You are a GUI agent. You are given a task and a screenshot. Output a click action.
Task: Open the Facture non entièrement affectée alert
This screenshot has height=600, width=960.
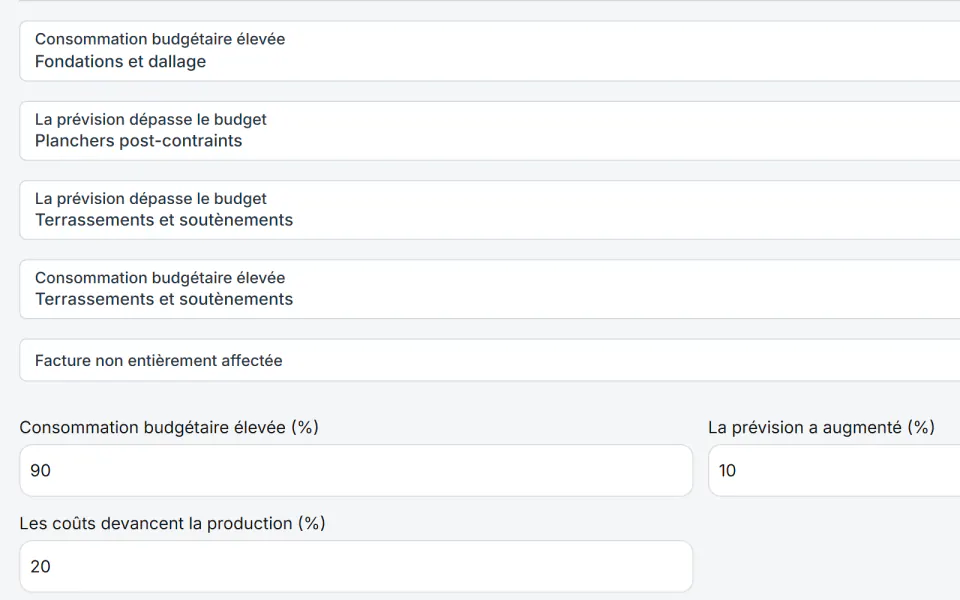(490, 360)
